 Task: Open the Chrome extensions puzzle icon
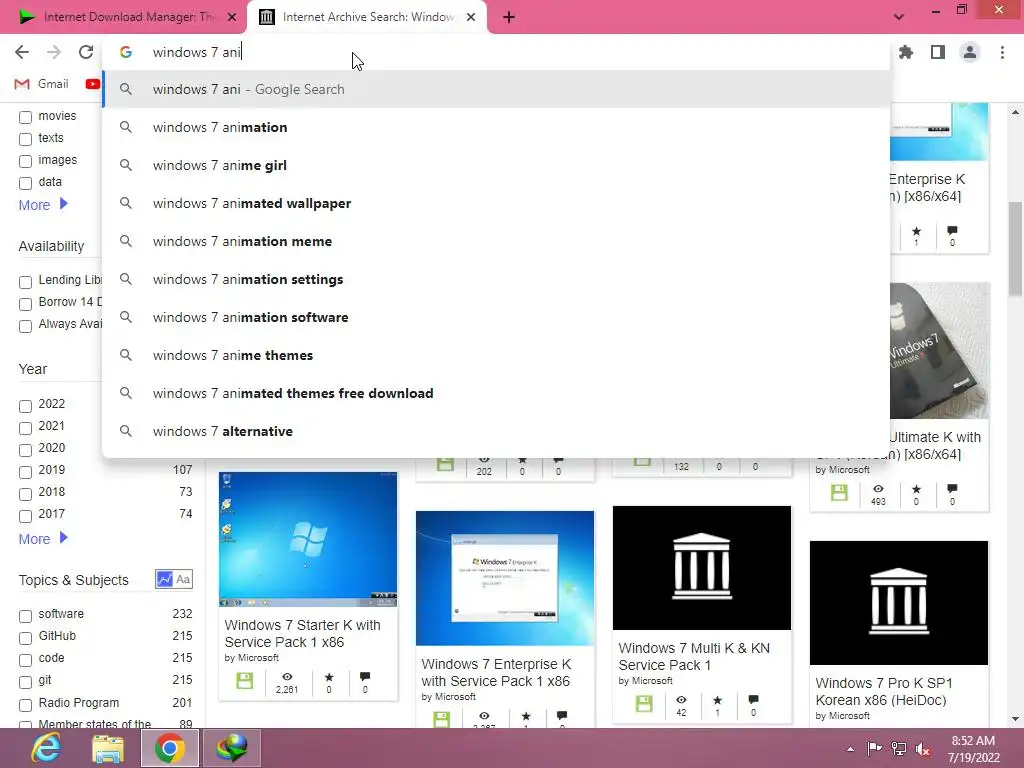tap(906, 52)
